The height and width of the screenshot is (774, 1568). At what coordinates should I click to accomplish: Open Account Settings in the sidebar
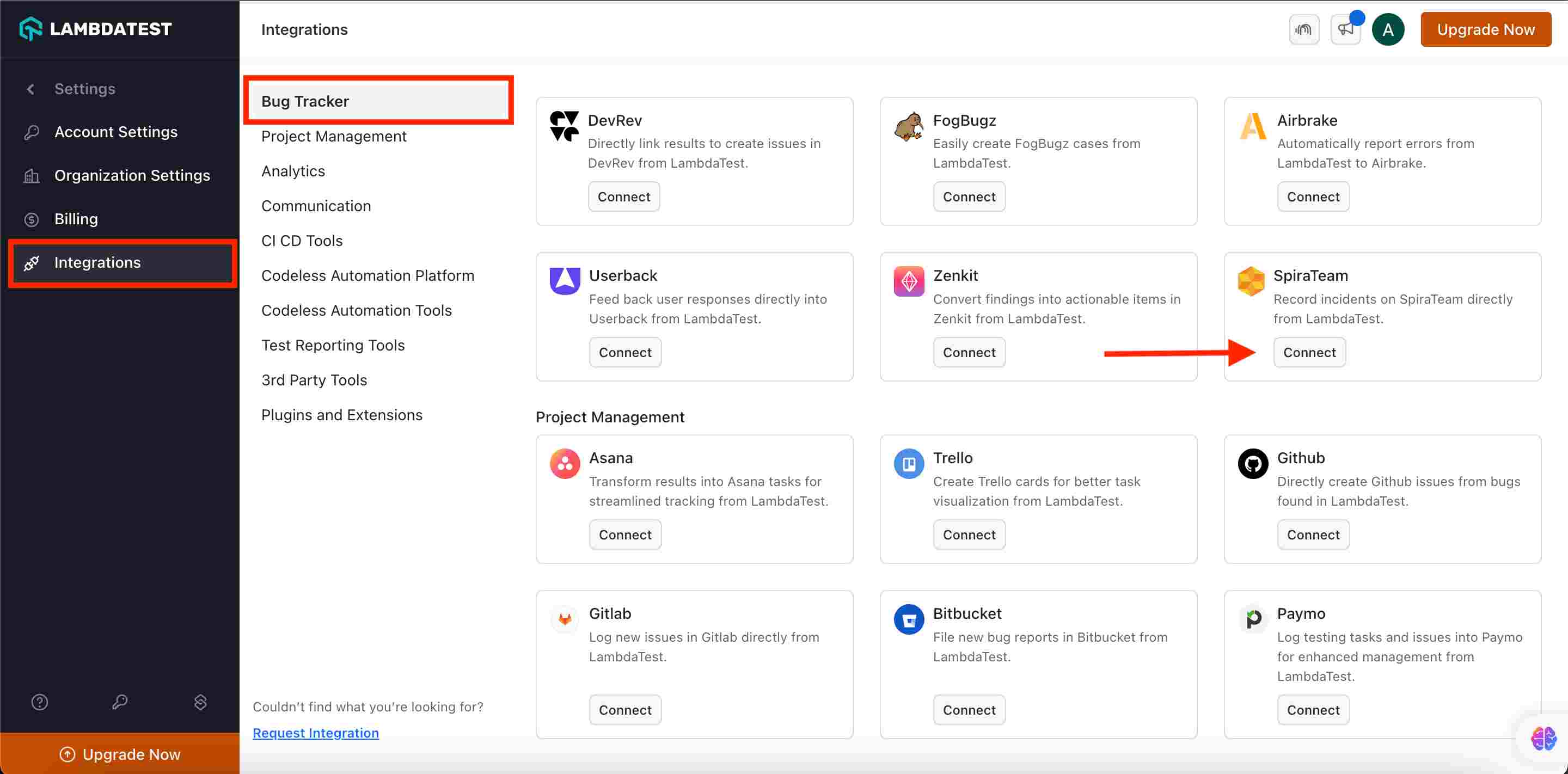[115, 132]
